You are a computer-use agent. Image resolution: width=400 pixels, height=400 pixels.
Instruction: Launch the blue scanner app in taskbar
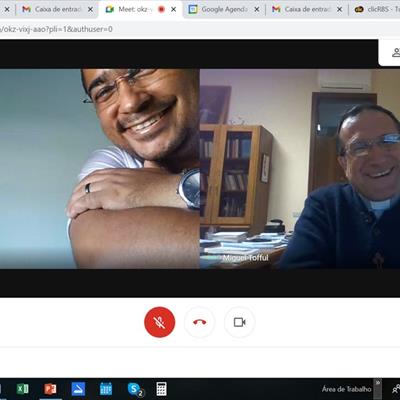(x=78, y=389)
